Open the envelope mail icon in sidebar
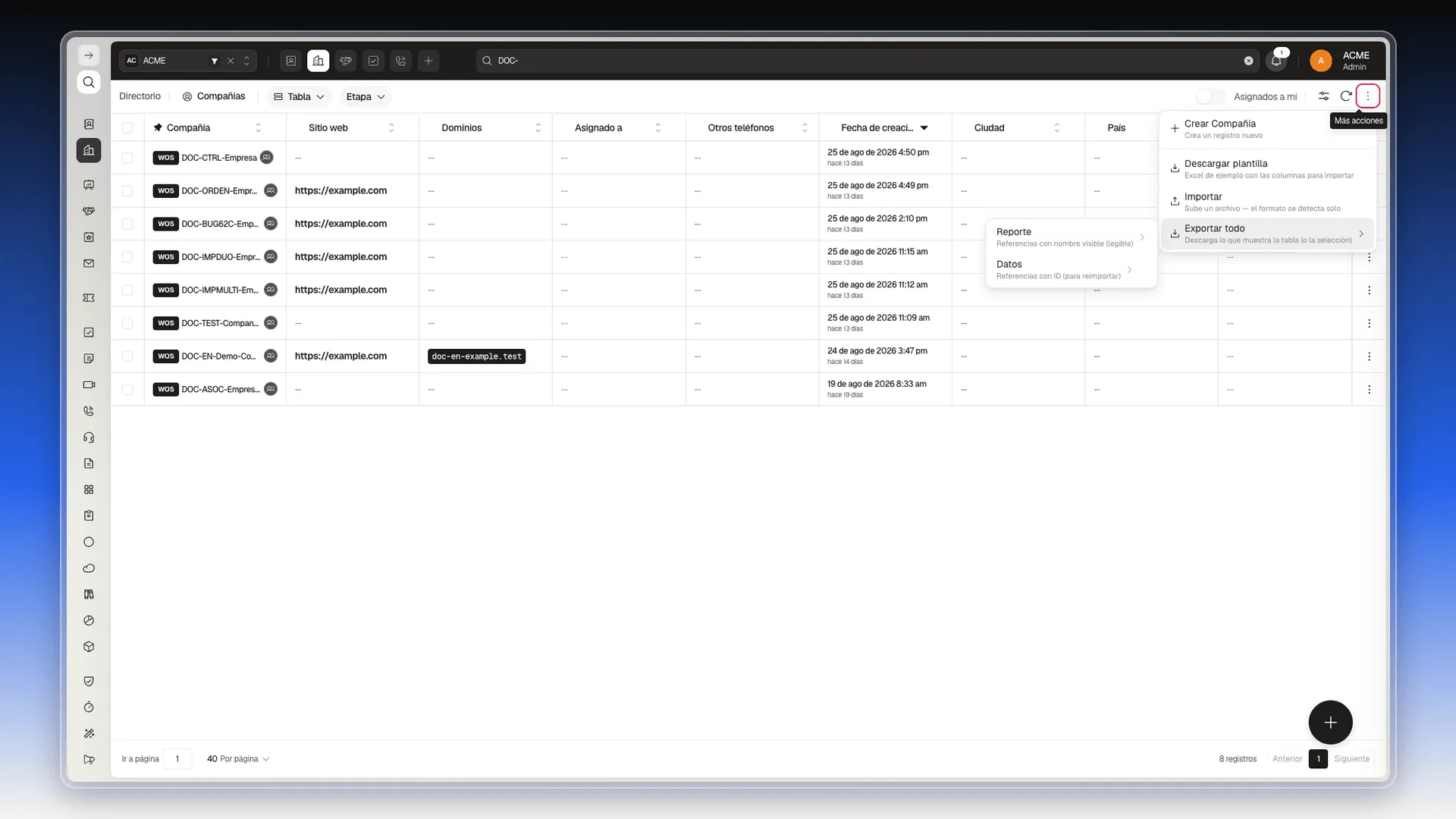 89,263
